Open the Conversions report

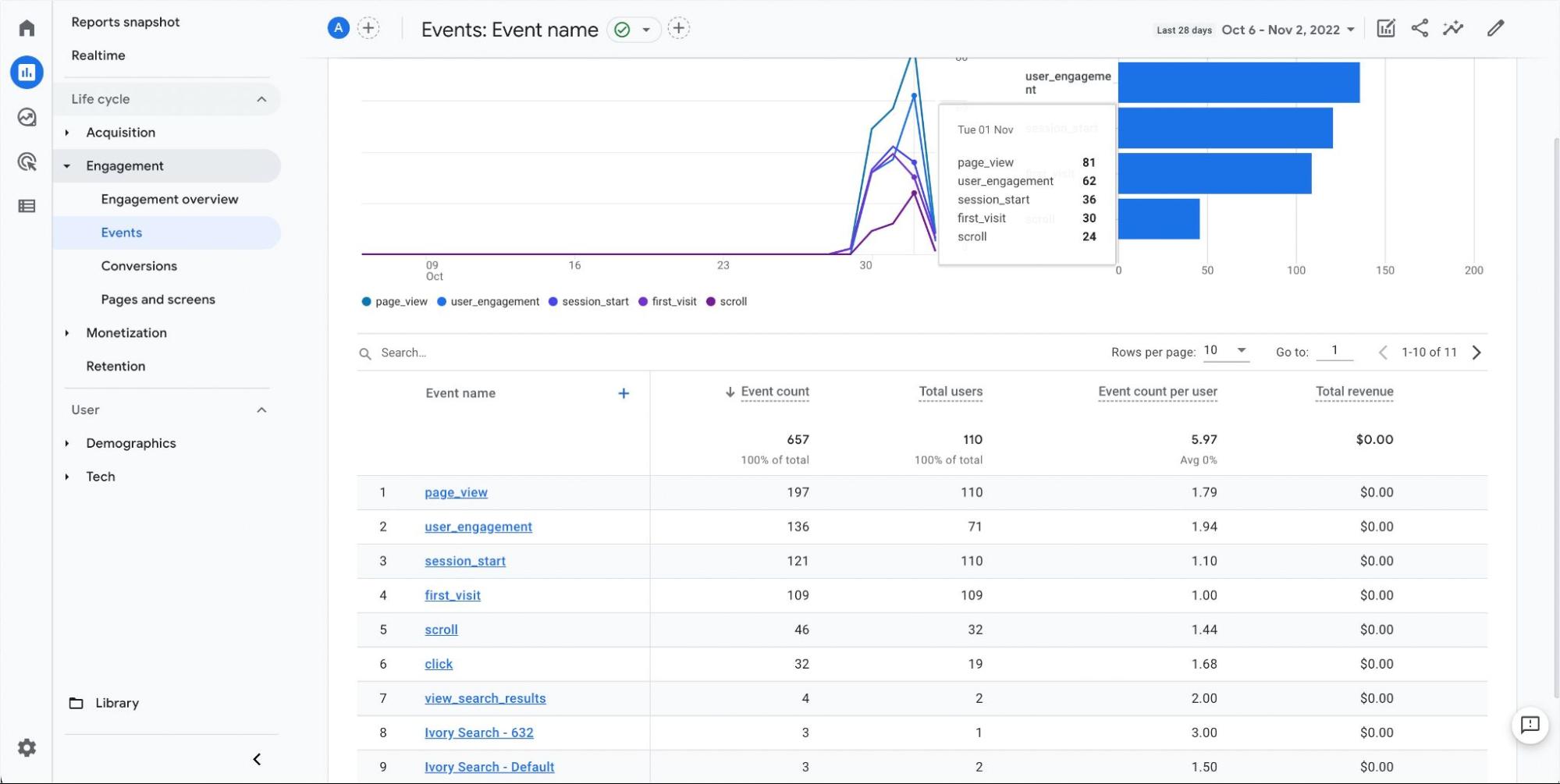coord(139,266)
